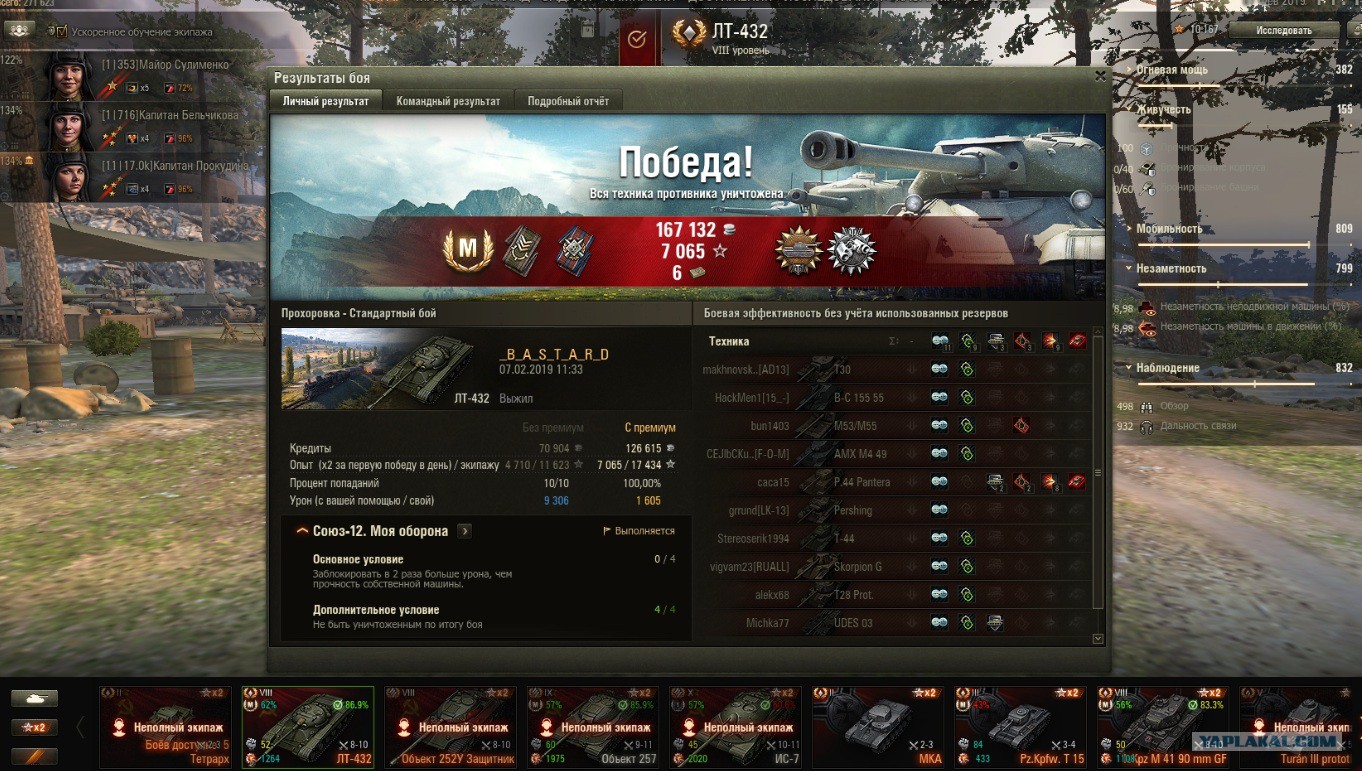1362x771 pixels.
Task: Click the spotted-enemies binoculars header icon
Action: pyautogui.click(x=939, y=341)
